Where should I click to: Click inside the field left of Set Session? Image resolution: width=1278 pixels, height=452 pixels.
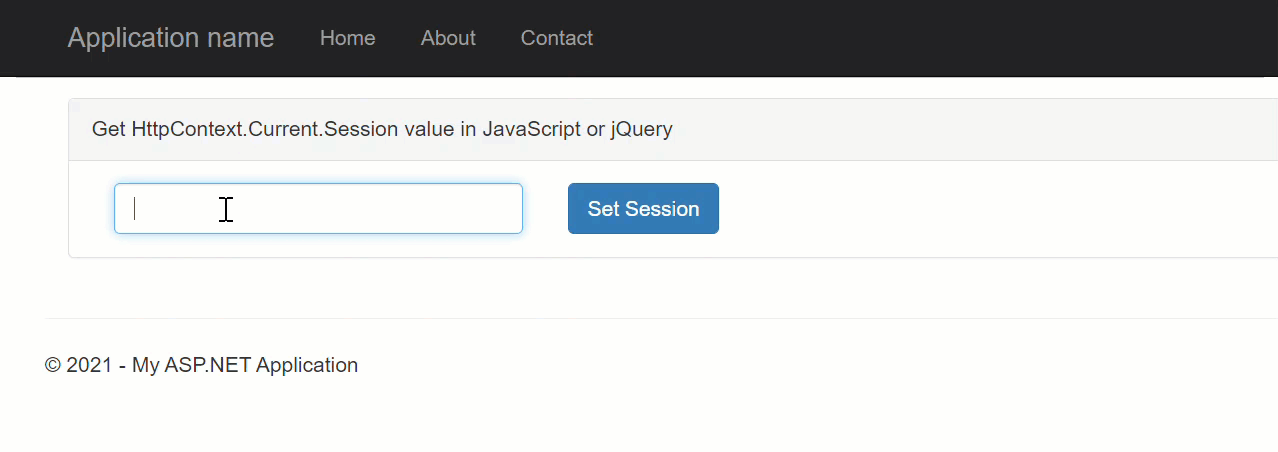coord(318,208)
